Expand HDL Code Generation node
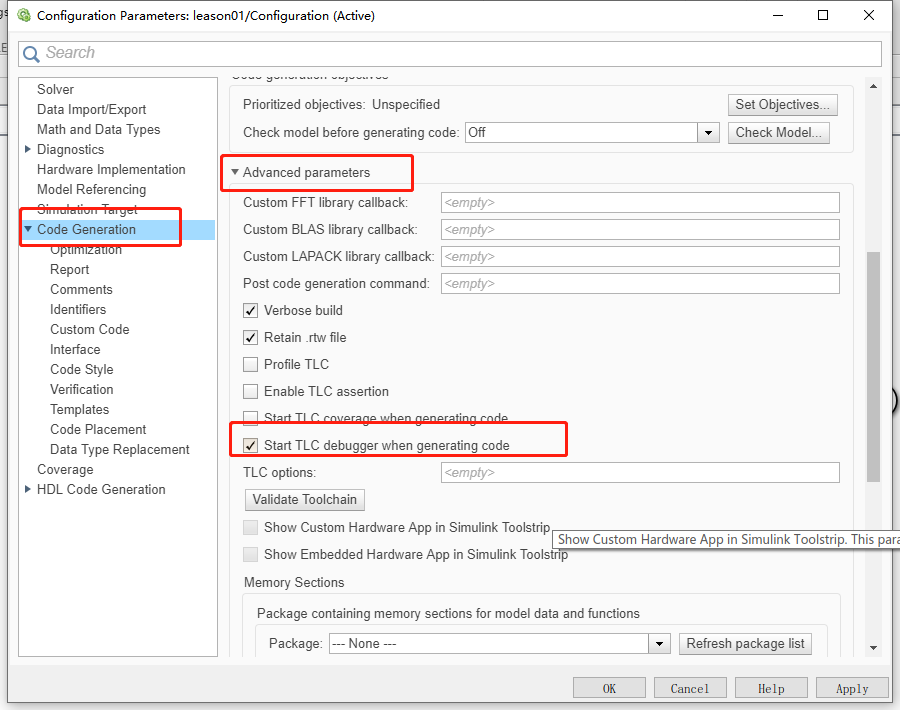The height and width of the screenshot is (710, 900). tap(28, 489)
